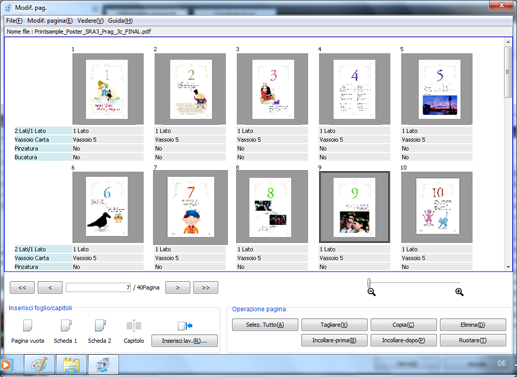Select page 8 thumbnail
This screenshot has width=517, height=377.
[x=272, y=207]
